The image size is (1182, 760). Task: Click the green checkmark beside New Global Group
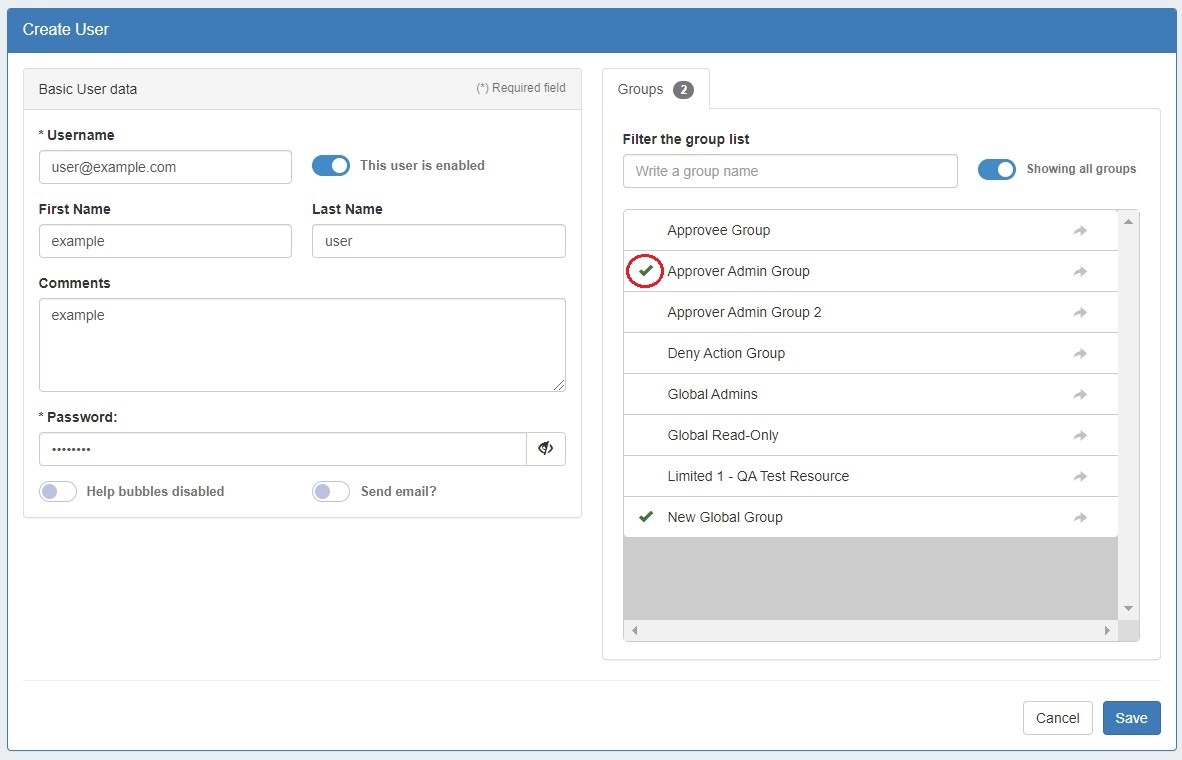coord(646,517)
